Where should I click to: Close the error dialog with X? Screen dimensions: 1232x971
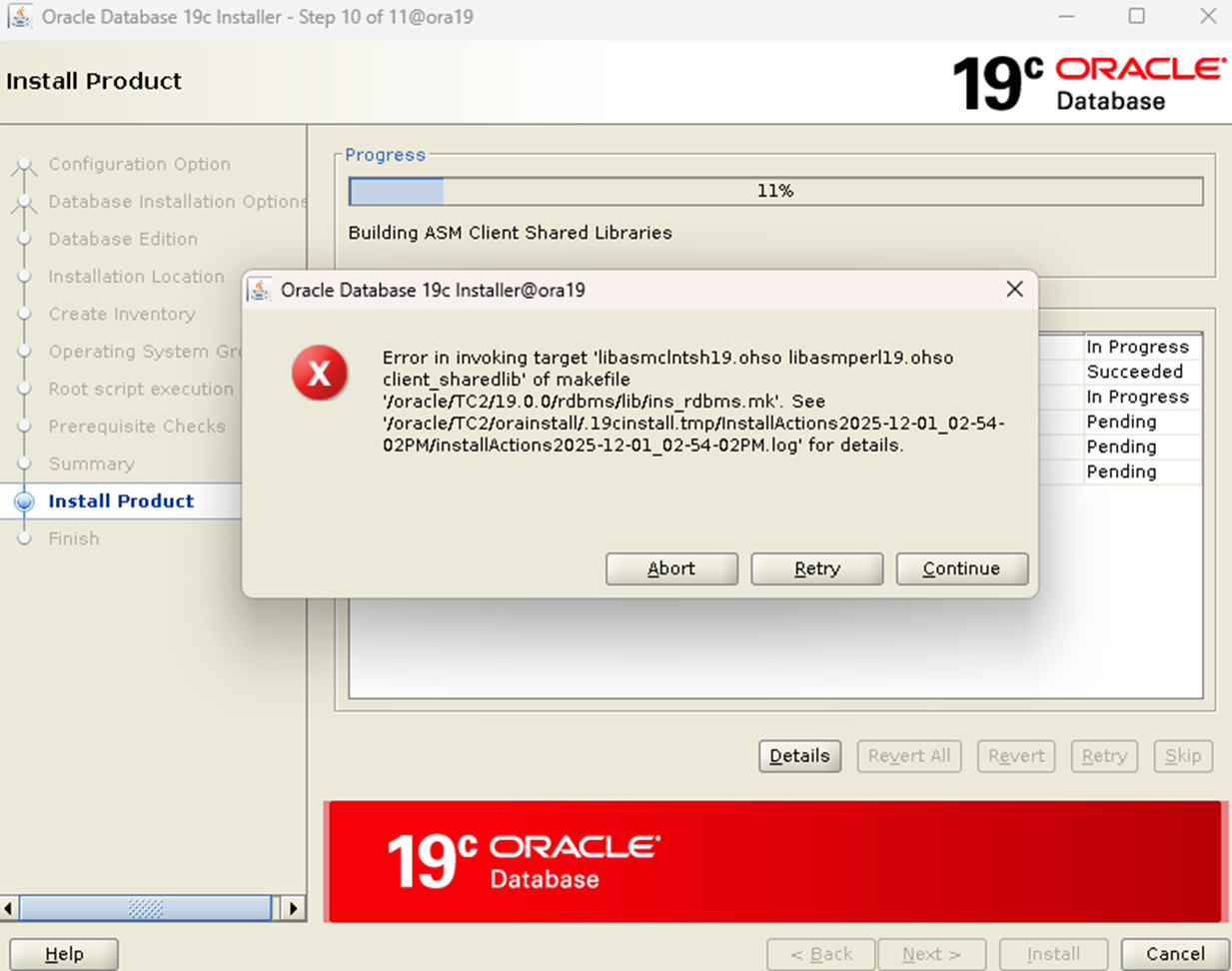click(x=1014, y=289)
